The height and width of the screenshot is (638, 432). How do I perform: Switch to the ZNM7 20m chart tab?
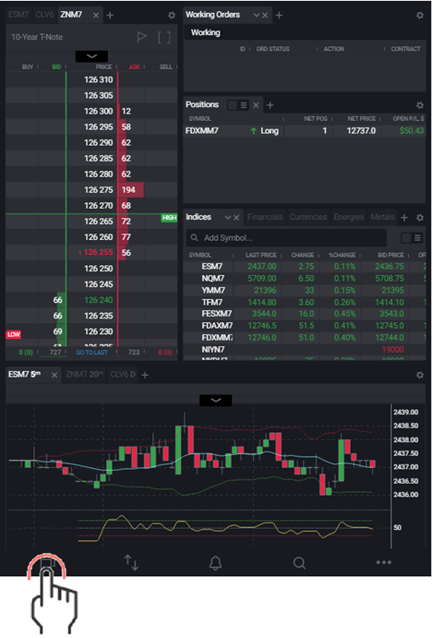[85, 374]
